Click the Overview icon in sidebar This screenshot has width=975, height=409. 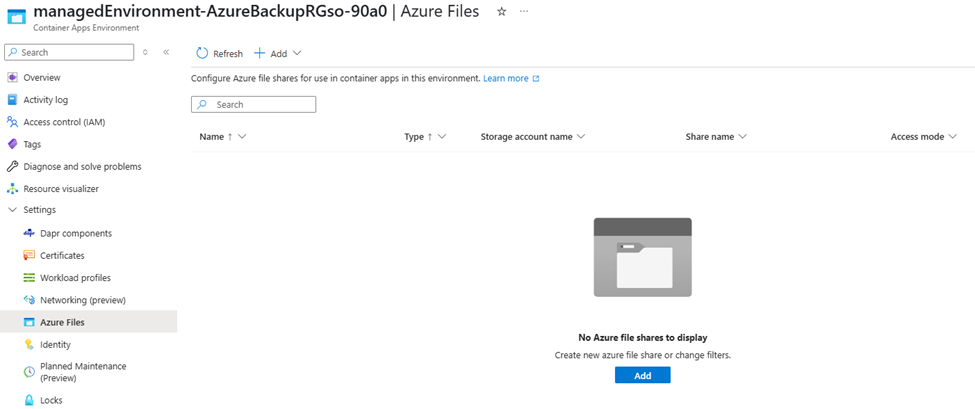(12, 78)
